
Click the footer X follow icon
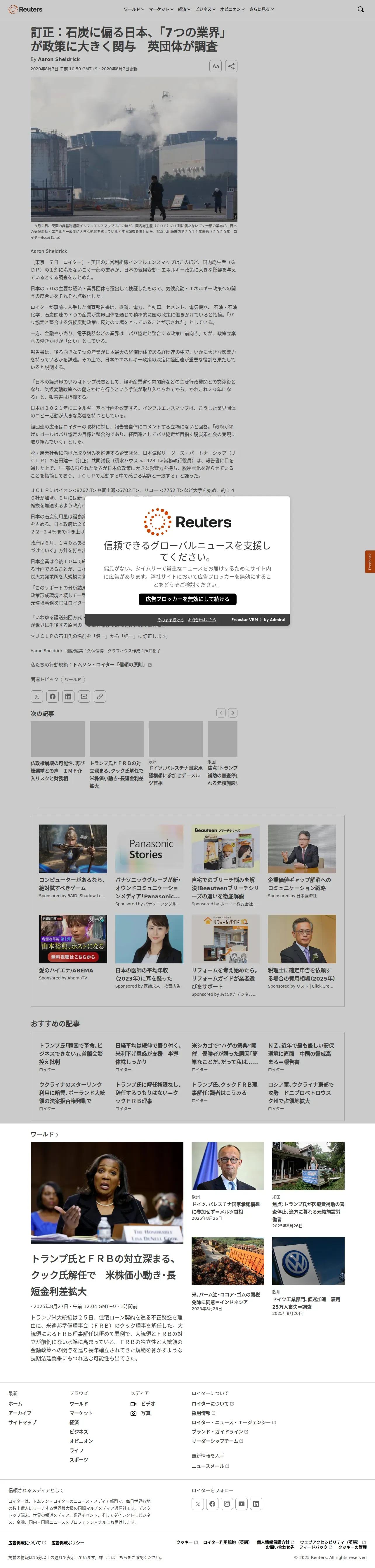pyautogui.click(x=197, y=1504)
